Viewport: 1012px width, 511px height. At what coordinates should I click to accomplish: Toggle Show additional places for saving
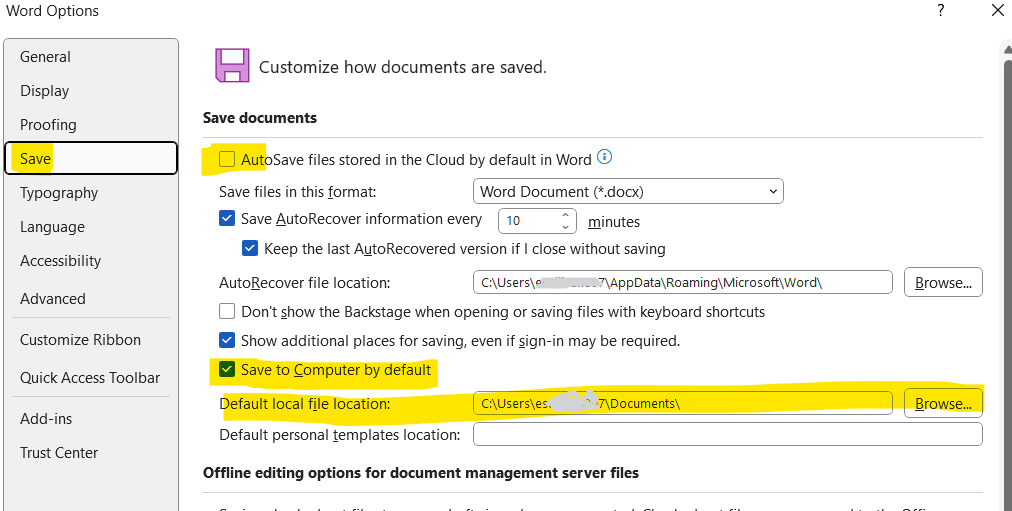[227, 340]
